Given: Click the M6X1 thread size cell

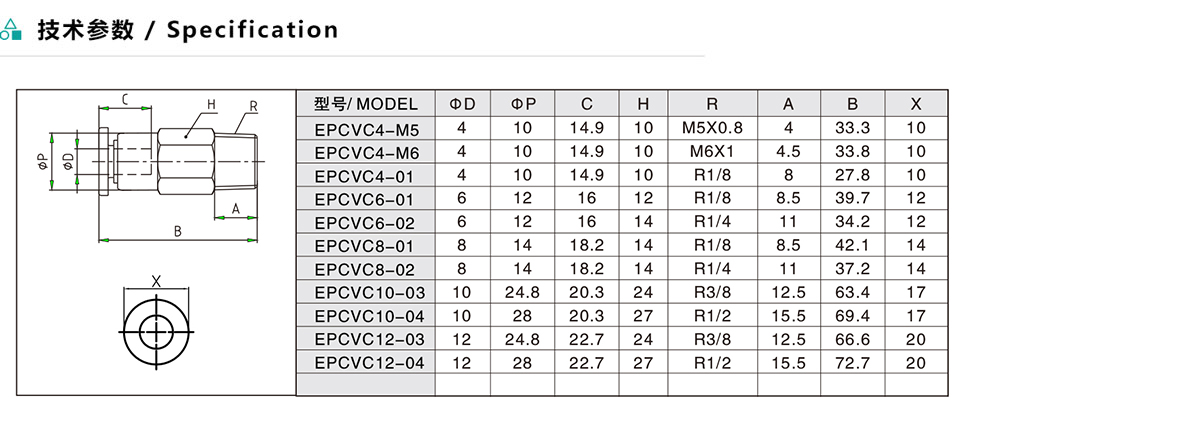Looking at the screenshot, I should click(x=712, y=152).
